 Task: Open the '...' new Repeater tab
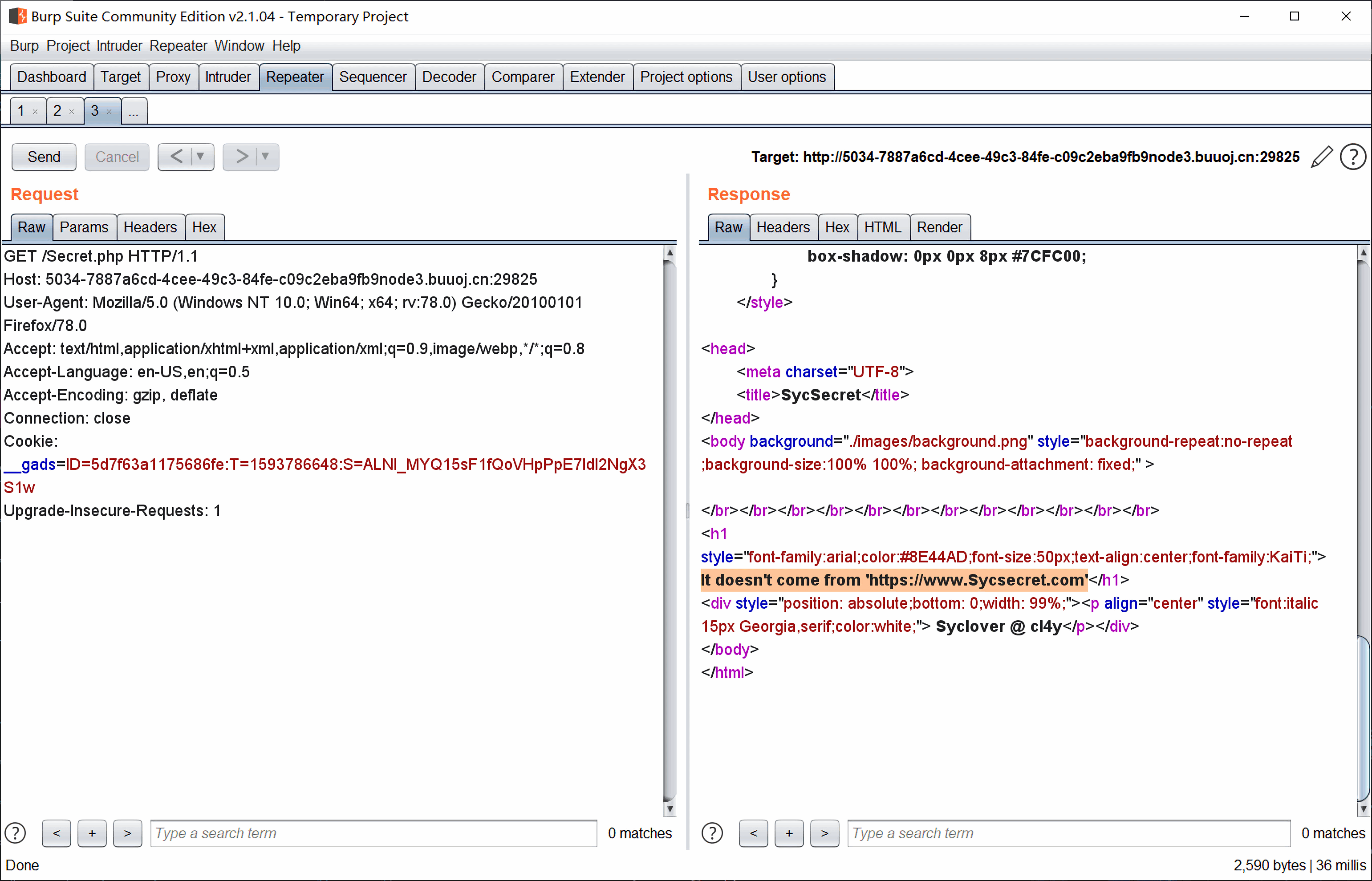pos(134,111)
